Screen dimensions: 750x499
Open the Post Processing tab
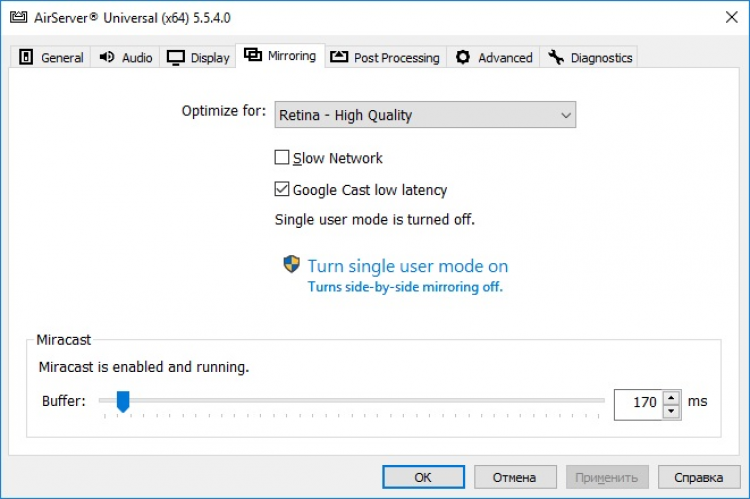pos(386,57)
